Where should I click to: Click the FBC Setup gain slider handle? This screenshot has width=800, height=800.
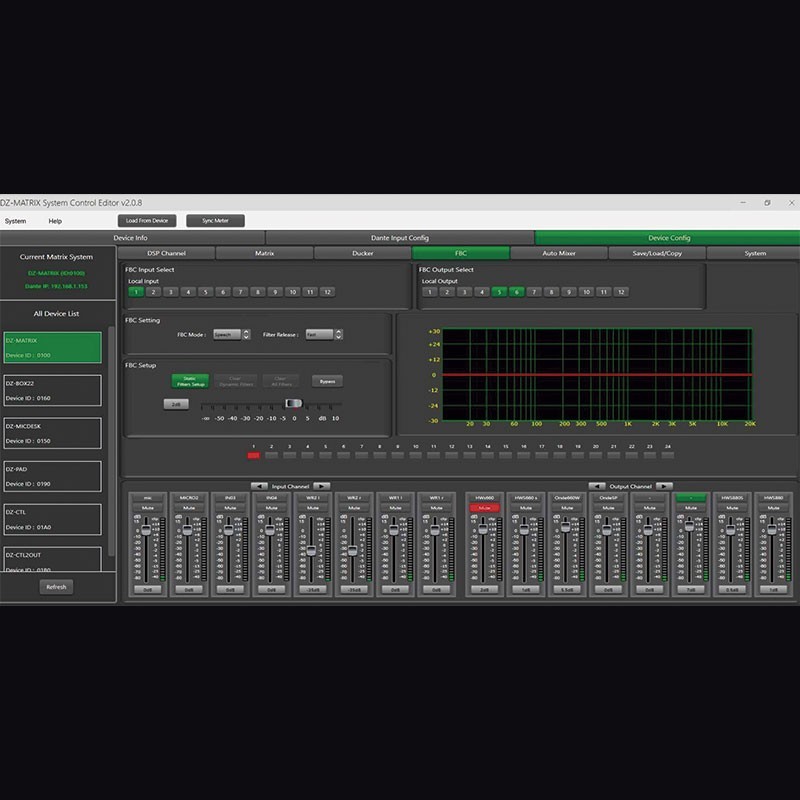293,403
